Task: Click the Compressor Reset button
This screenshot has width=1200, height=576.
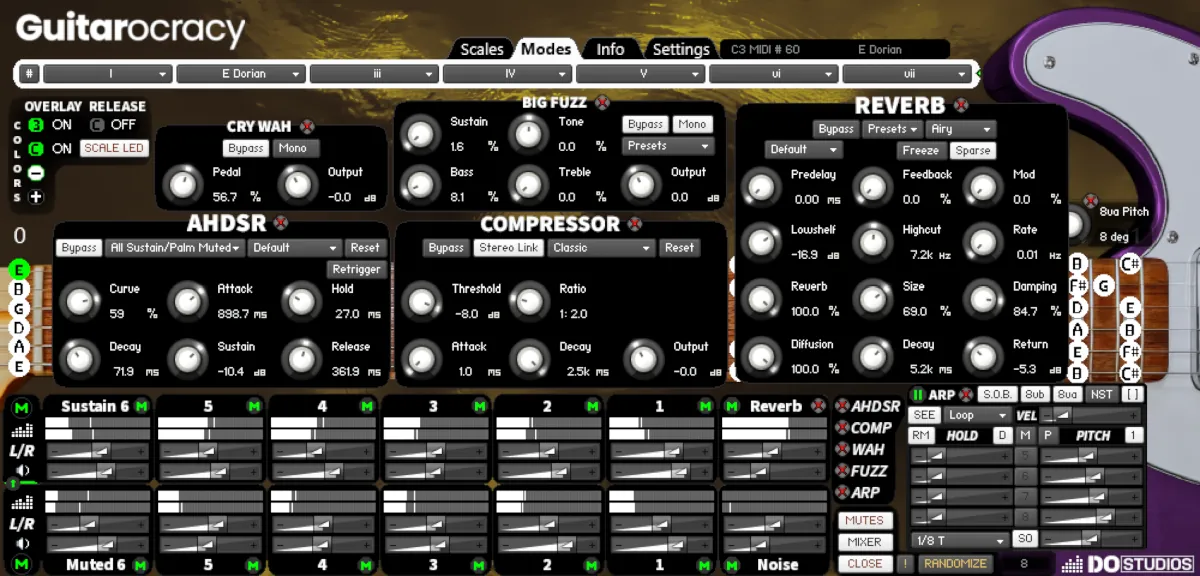Action: pos(679,247)
